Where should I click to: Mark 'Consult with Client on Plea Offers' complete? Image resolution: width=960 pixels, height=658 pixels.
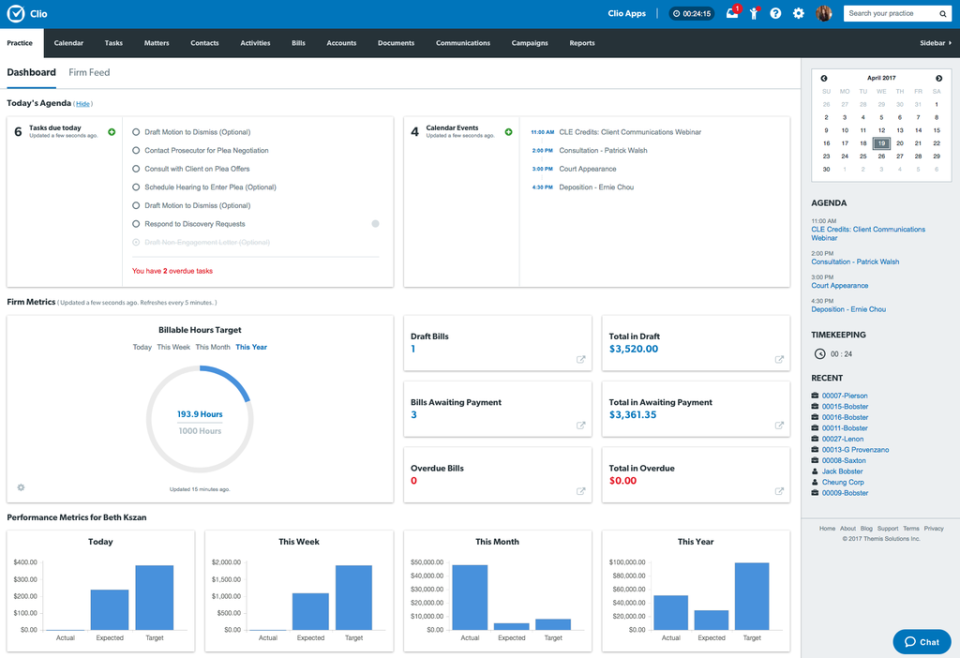click(135, 170)
